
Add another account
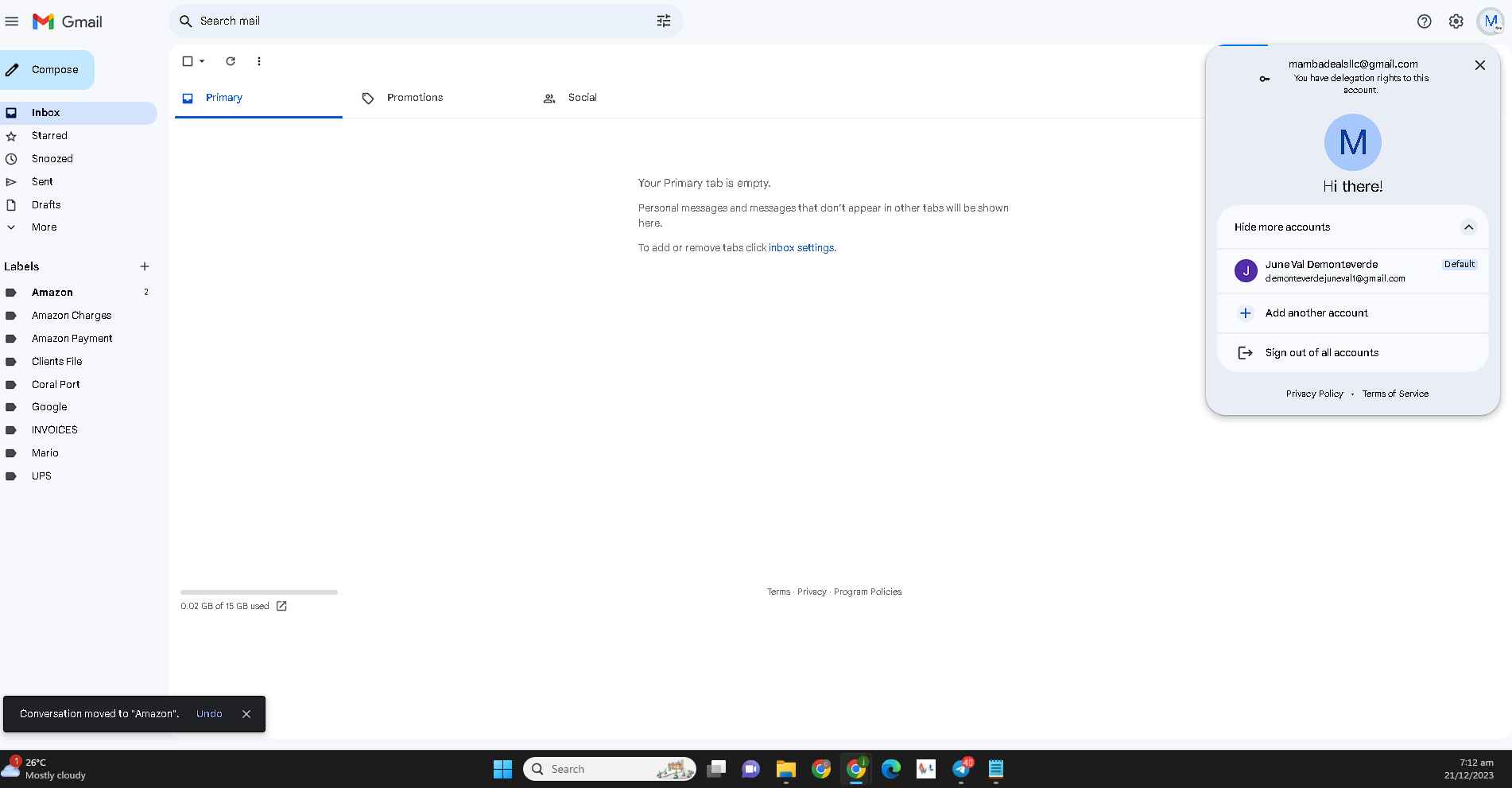(x=1352, y=313)
